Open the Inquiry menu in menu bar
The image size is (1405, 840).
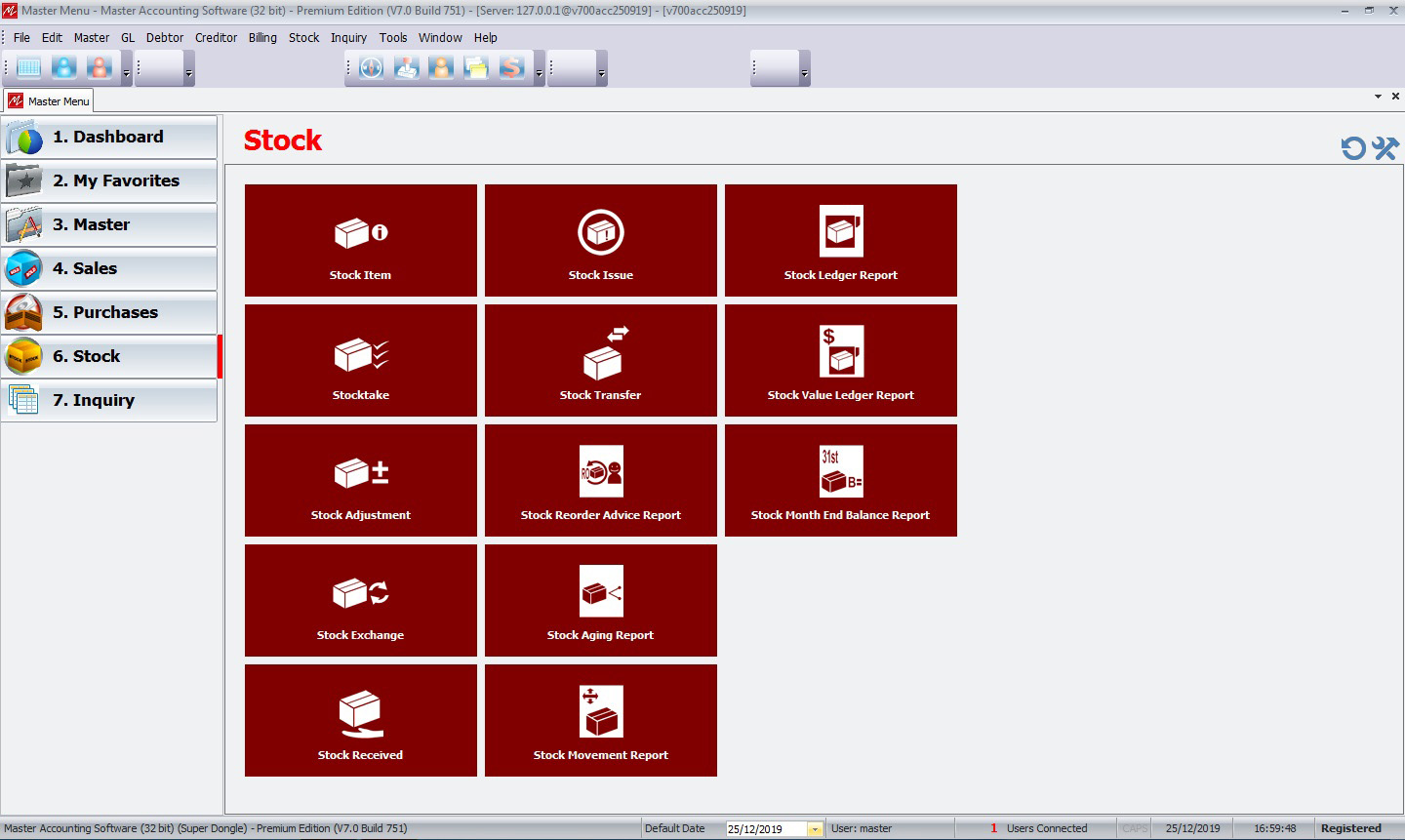[348, 38]
